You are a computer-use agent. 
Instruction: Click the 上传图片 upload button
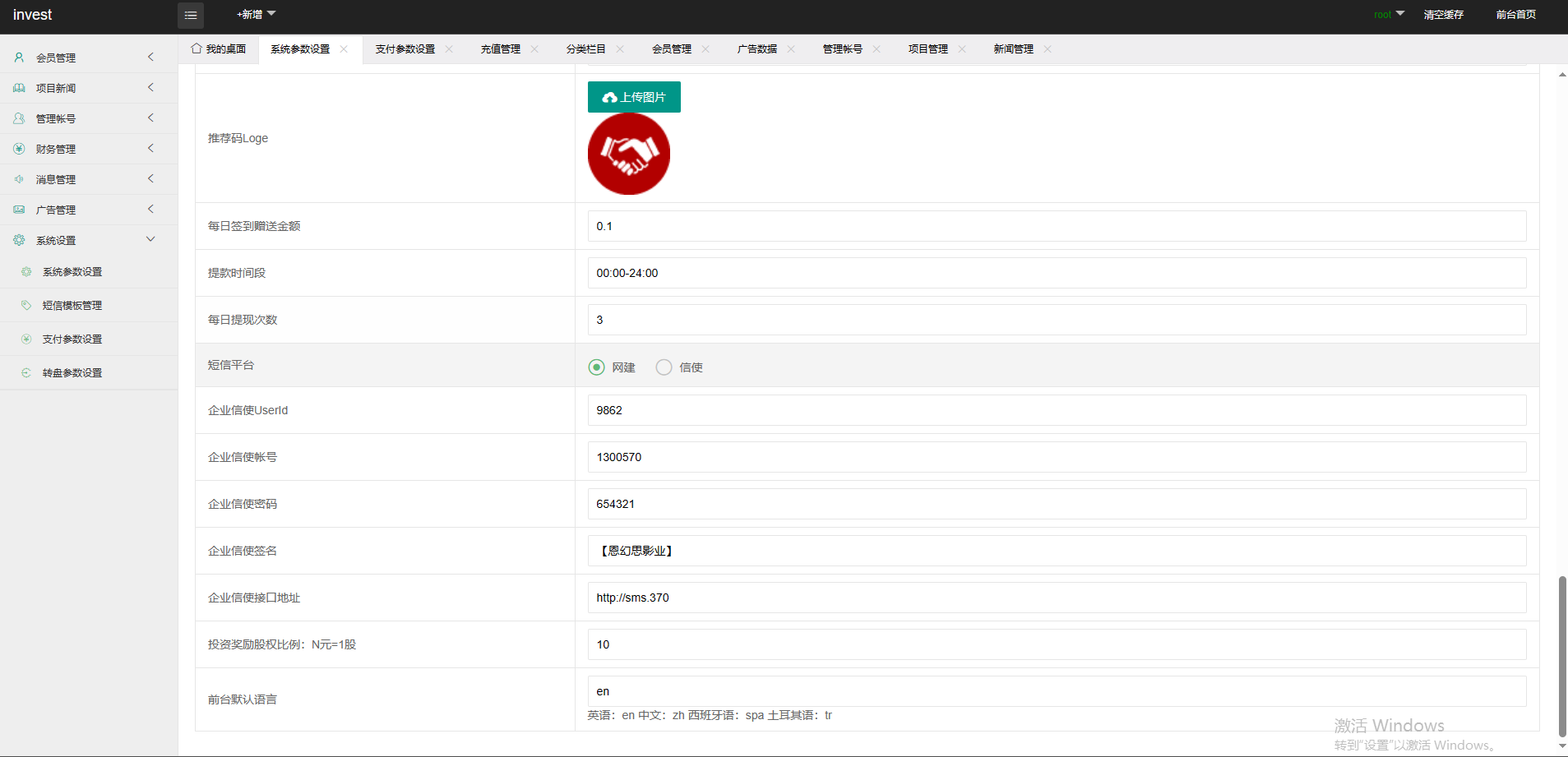click(x=634, y=97)
